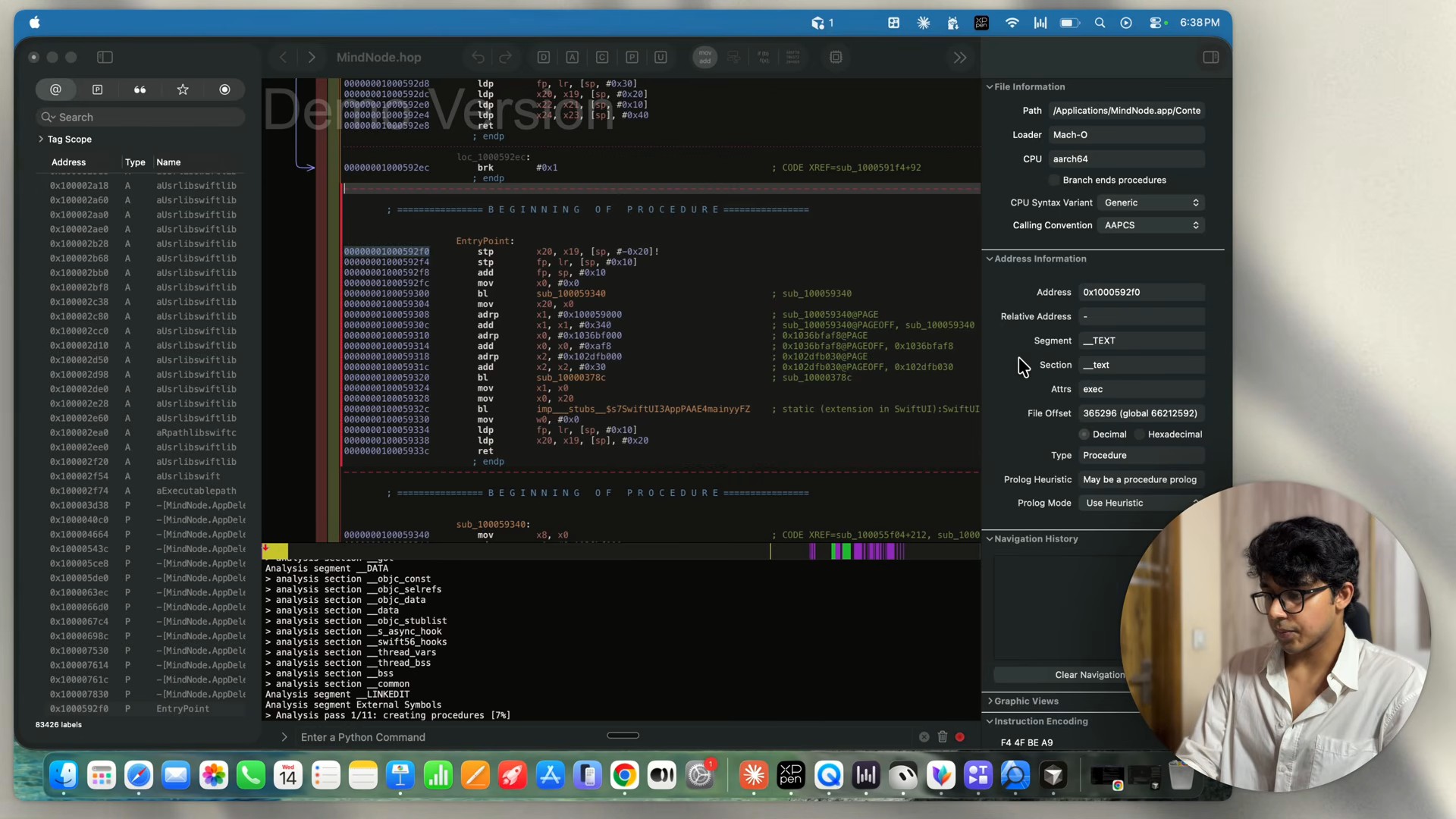Open Spotlight search in menu bar
The height and width of the screenshot is (819, 1456).
[x=1100, y=23]
